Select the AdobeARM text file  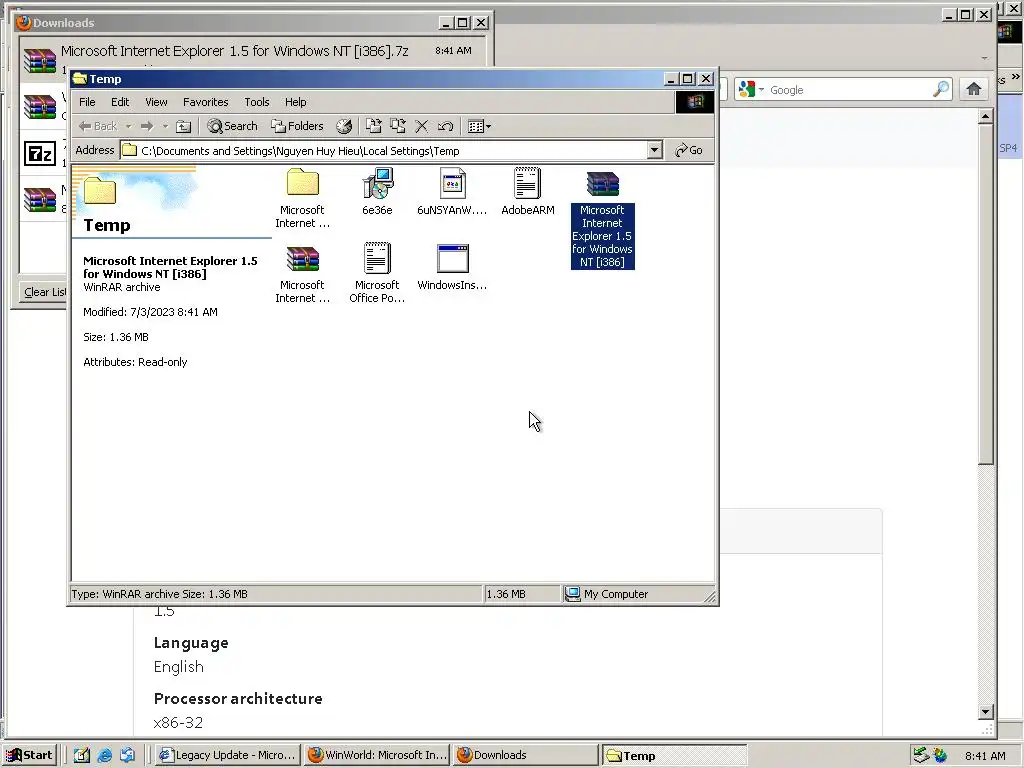tap(528, 191)
